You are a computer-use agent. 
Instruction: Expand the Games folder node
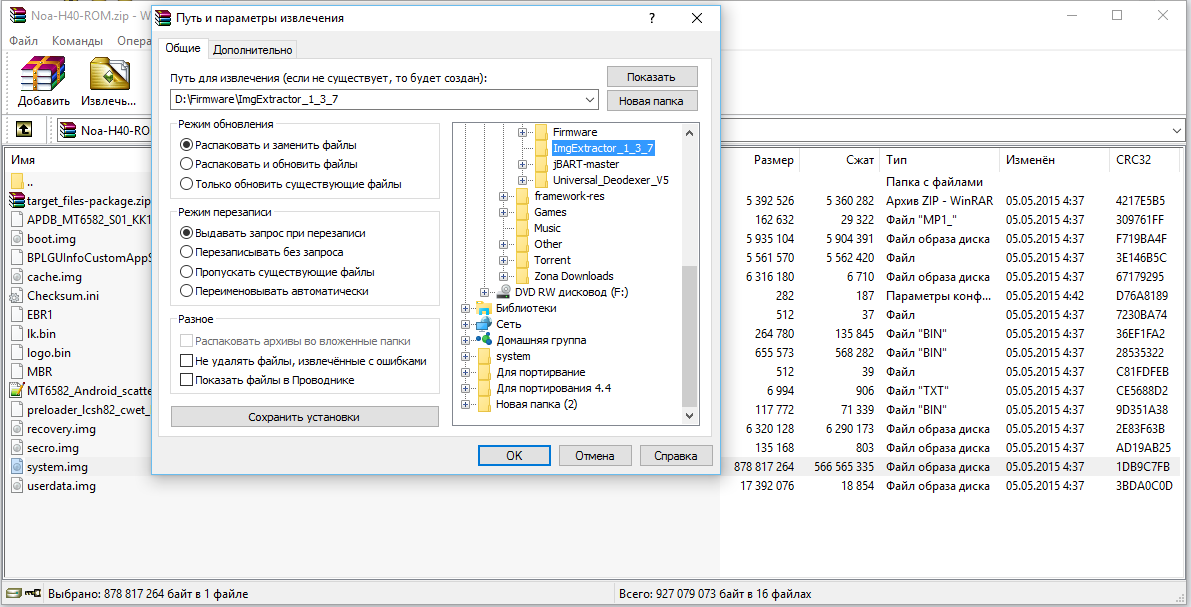coord(504,212)
